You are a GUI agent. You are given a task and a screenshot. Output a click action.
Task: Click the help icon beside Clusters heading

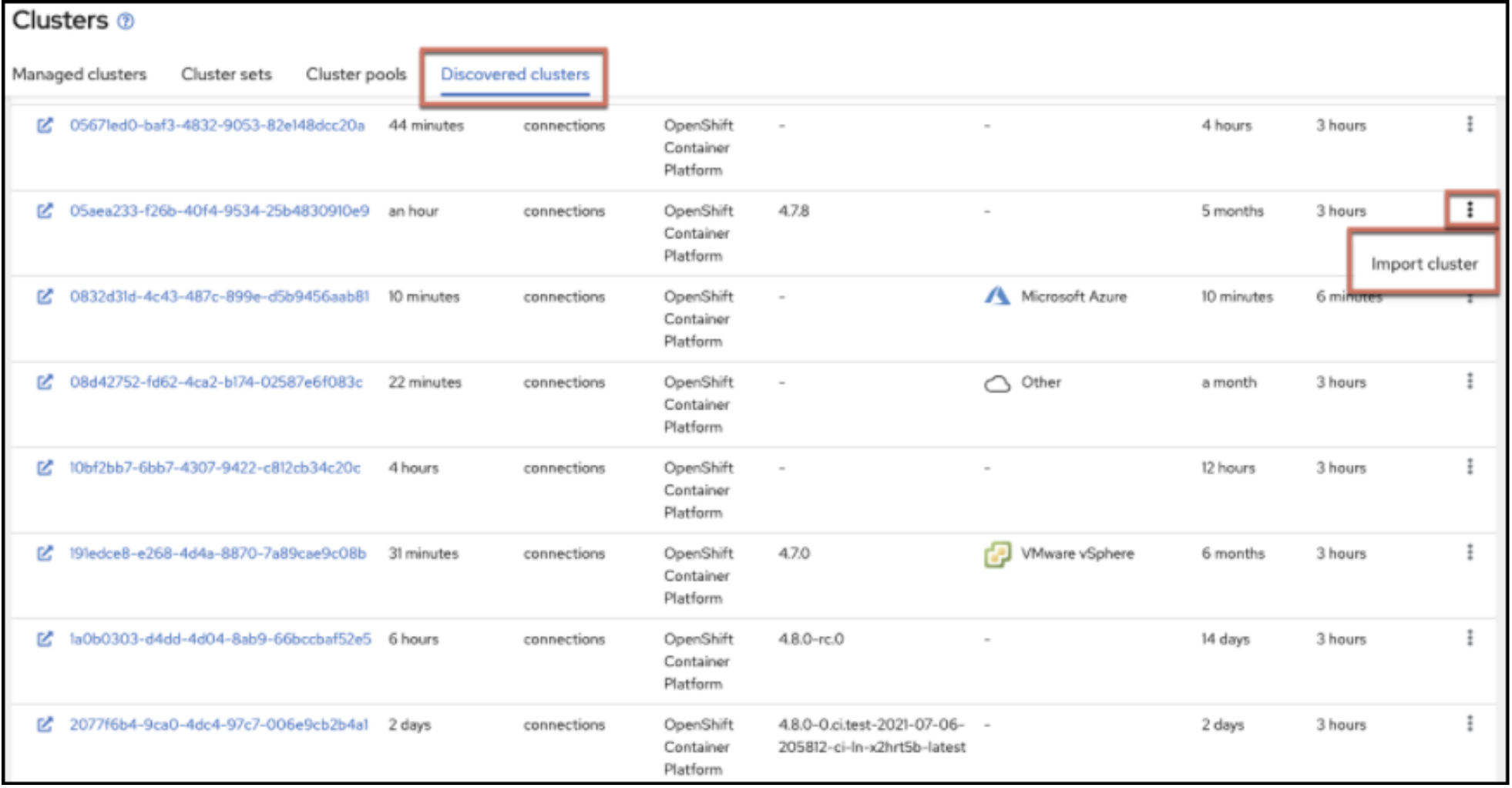click(126, 22)
